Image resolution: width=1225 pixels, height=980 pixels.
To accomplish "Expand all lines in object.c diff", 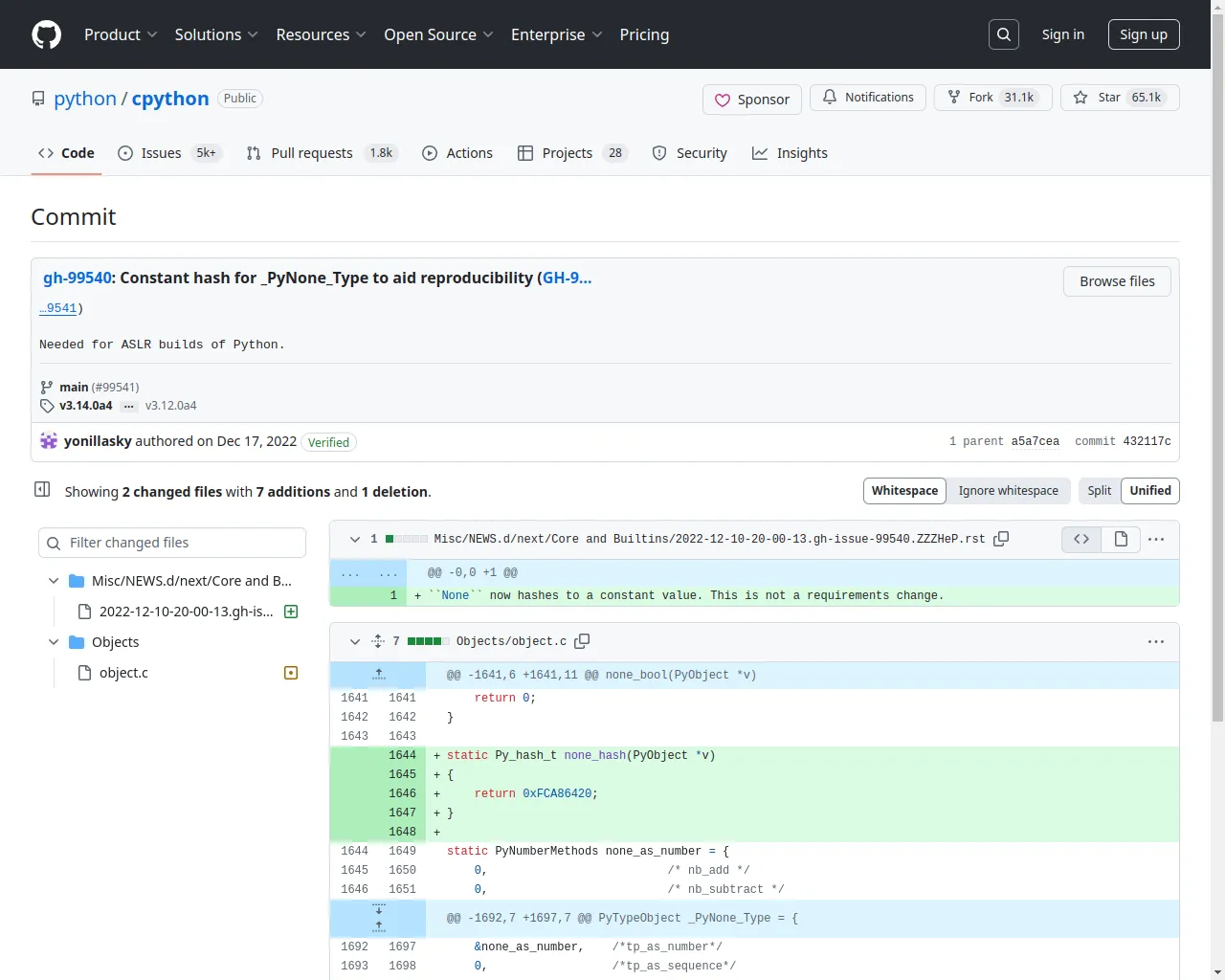I will click(x=378, y=641).
